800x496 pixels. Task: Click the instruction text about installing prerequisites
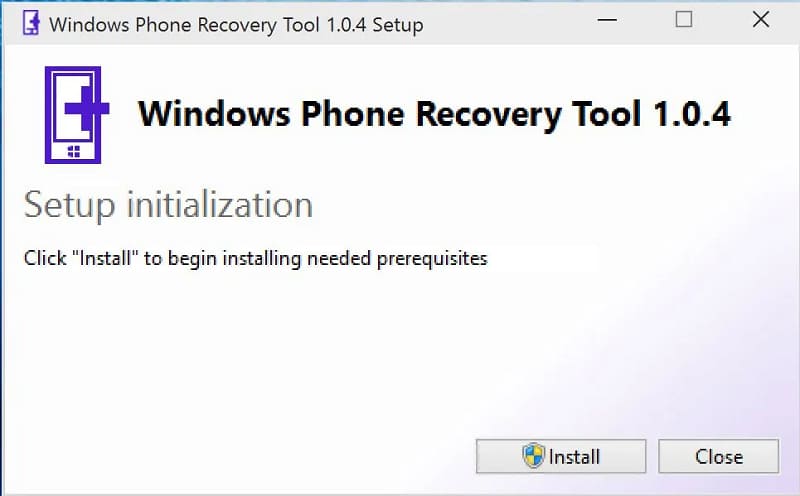point(256,259)
